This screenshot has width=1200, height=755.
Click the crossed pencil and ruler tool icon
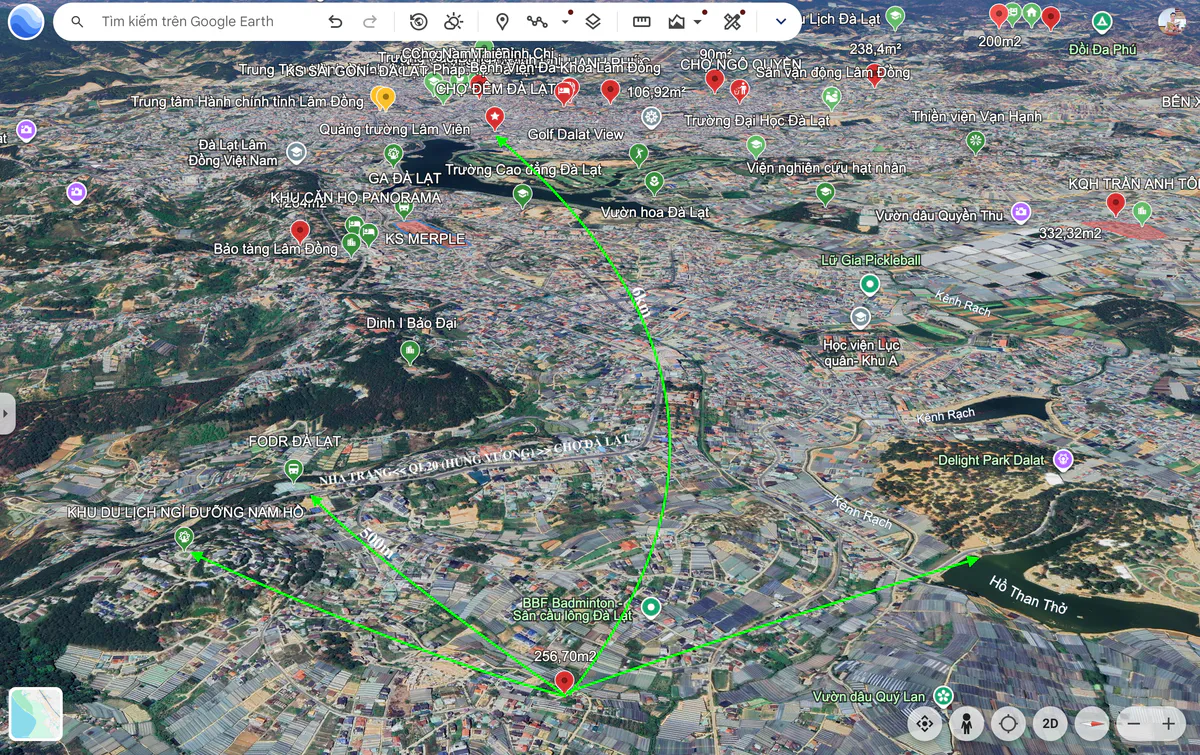[732, 21]
